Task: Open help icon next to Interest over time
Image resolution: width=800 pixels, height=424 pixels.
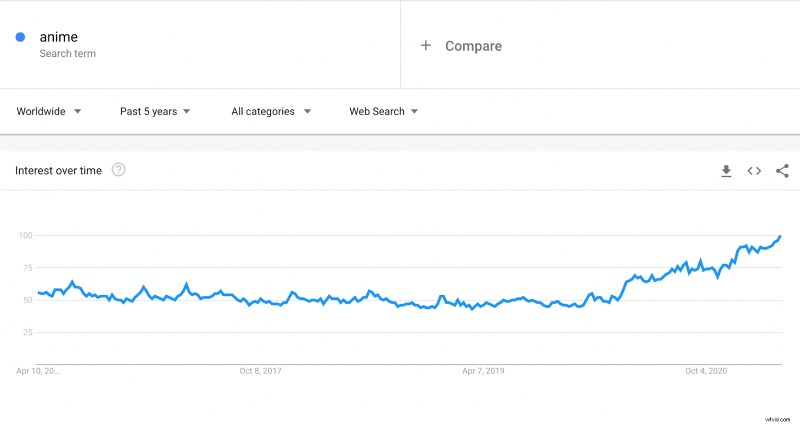Action: pyautogui.click(x=118, y=169)
